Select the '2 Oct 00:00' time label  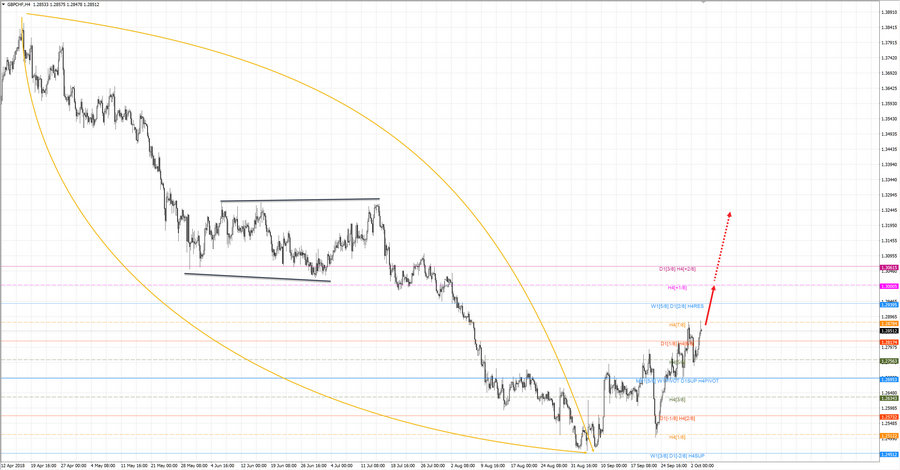(x=703, y=466)
